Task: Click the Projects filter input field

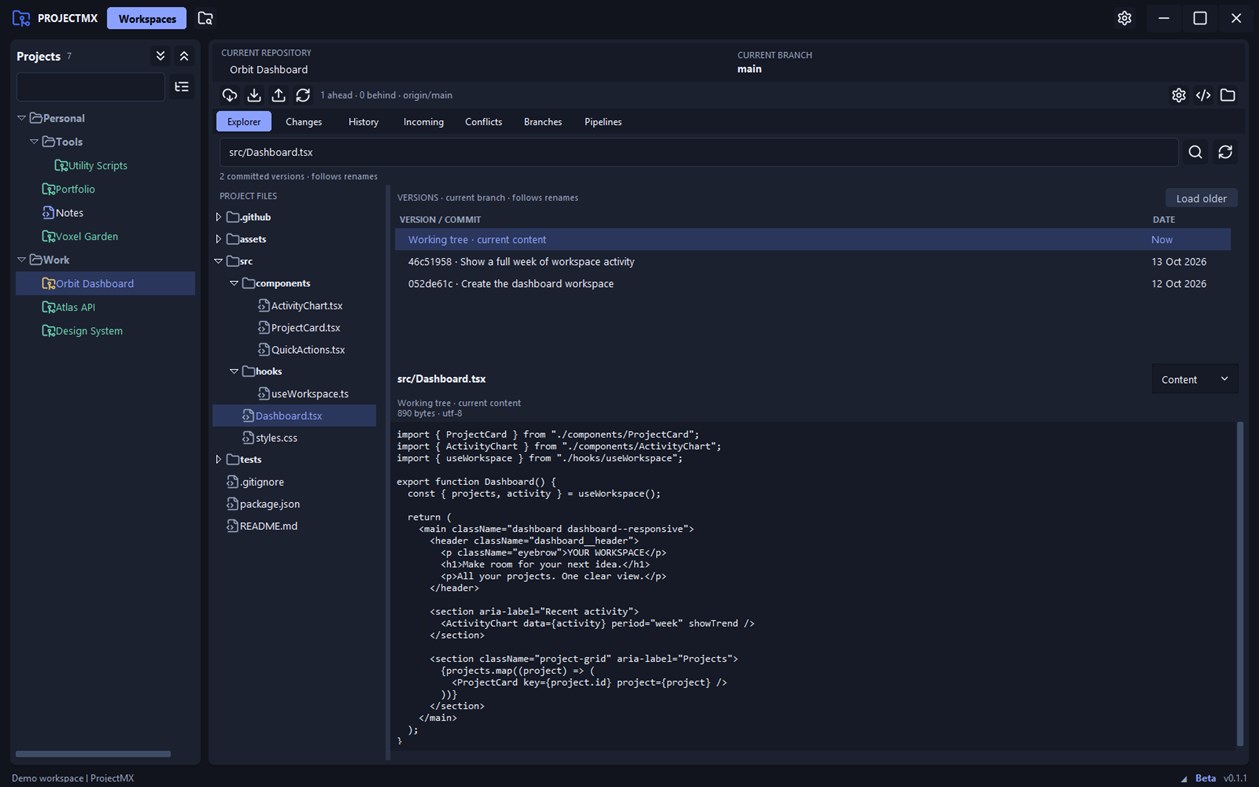Action: [90, 87]
